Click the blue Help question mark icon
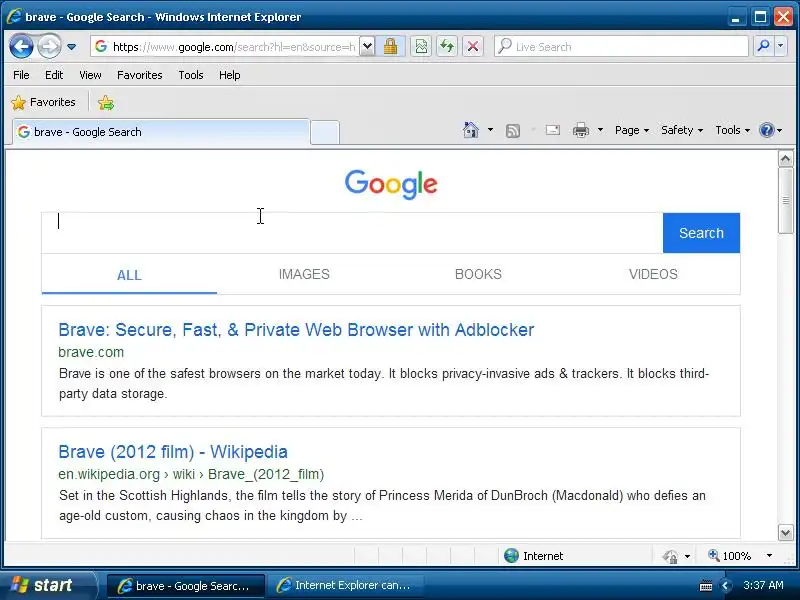Screen dimensions: 800x600 pos(766,130)
